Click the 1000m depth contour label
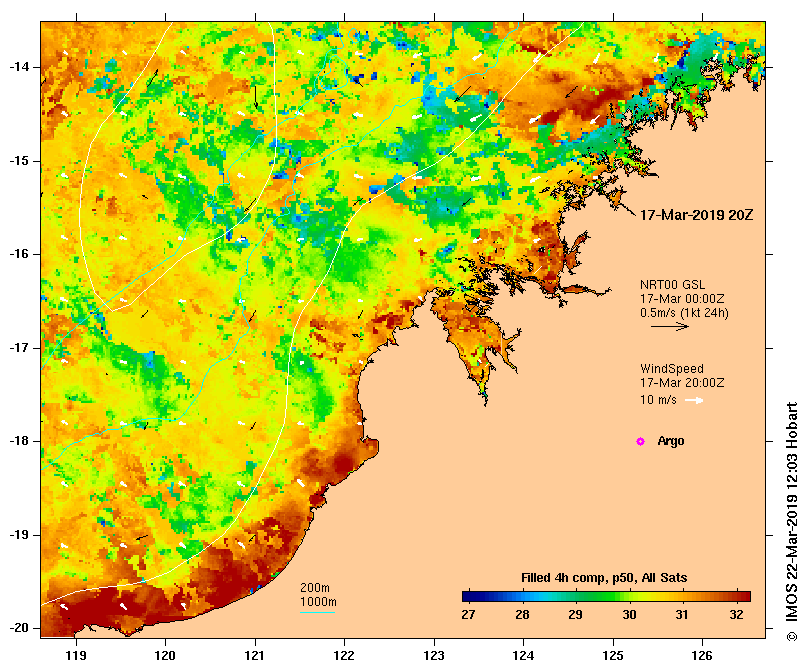The width and height of the screenshot is (809, 672). tap(318, 602)
